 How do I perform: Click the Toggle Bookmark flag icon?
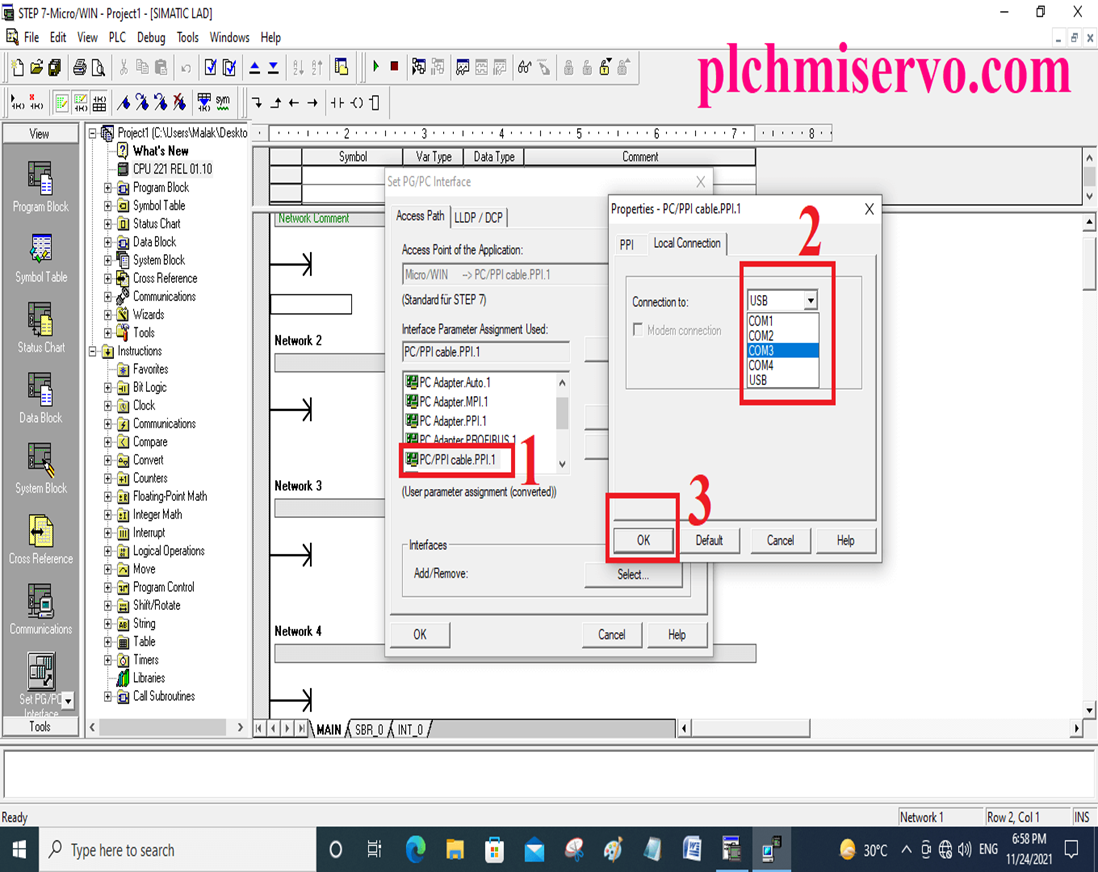pos(123,103)
